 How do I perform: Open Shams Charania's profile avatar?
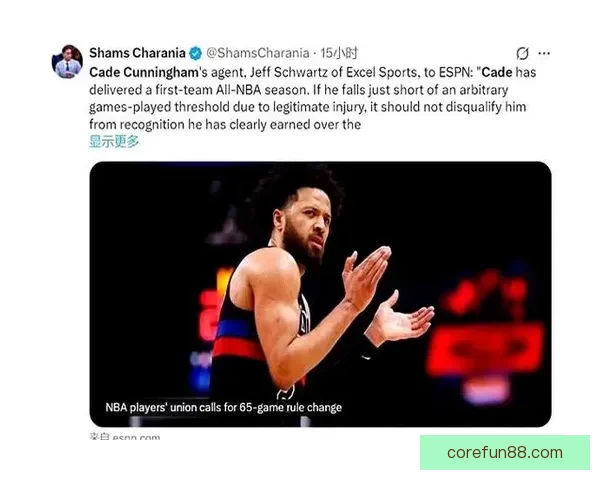pyautogui.click(x=67, y=62)
